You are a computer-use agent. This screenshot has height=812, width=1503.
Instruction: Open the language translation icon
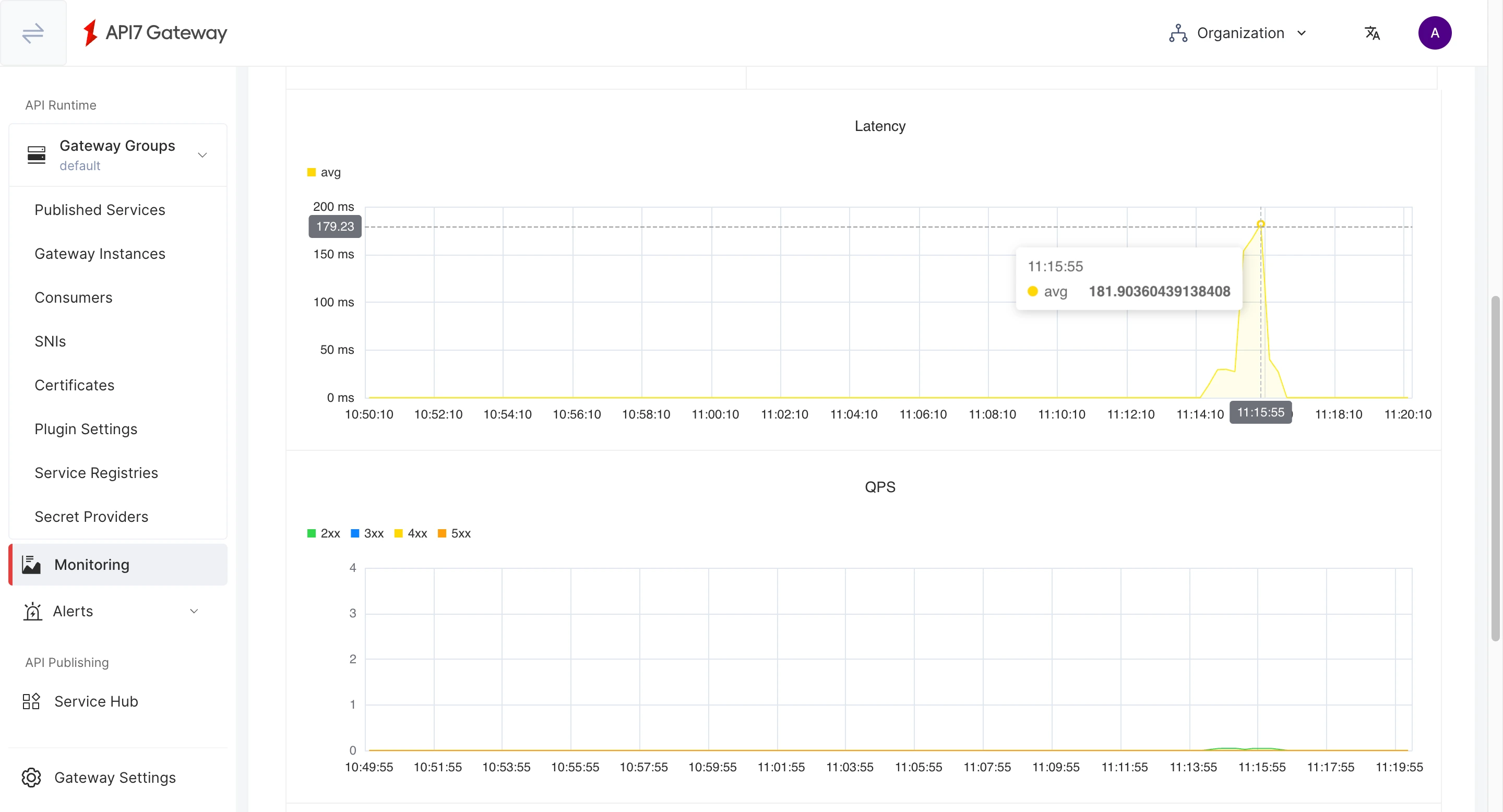[1373, 33]
